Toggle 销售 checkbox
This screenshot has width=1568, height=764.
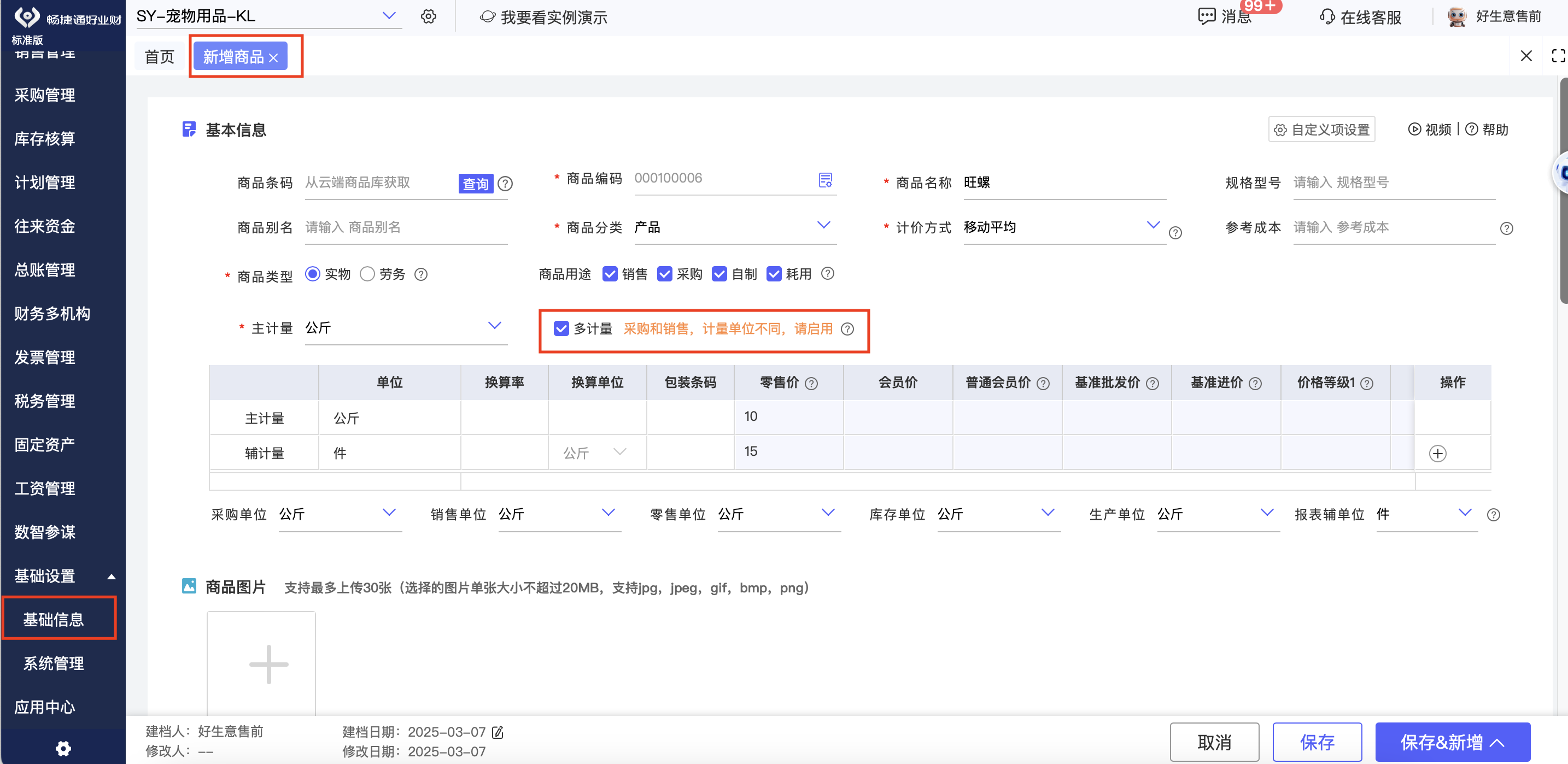pos(609,274)
